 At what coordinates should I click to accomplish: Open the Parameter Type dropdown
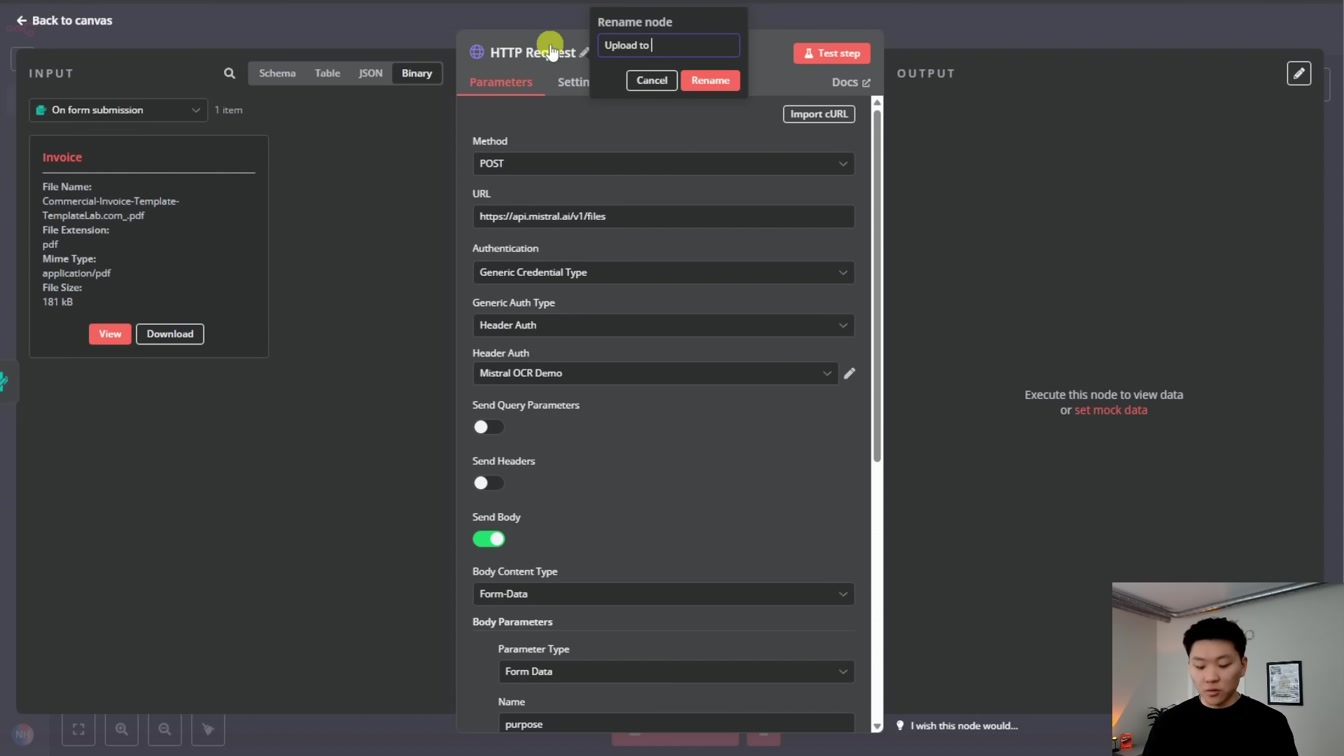point(676,672)
